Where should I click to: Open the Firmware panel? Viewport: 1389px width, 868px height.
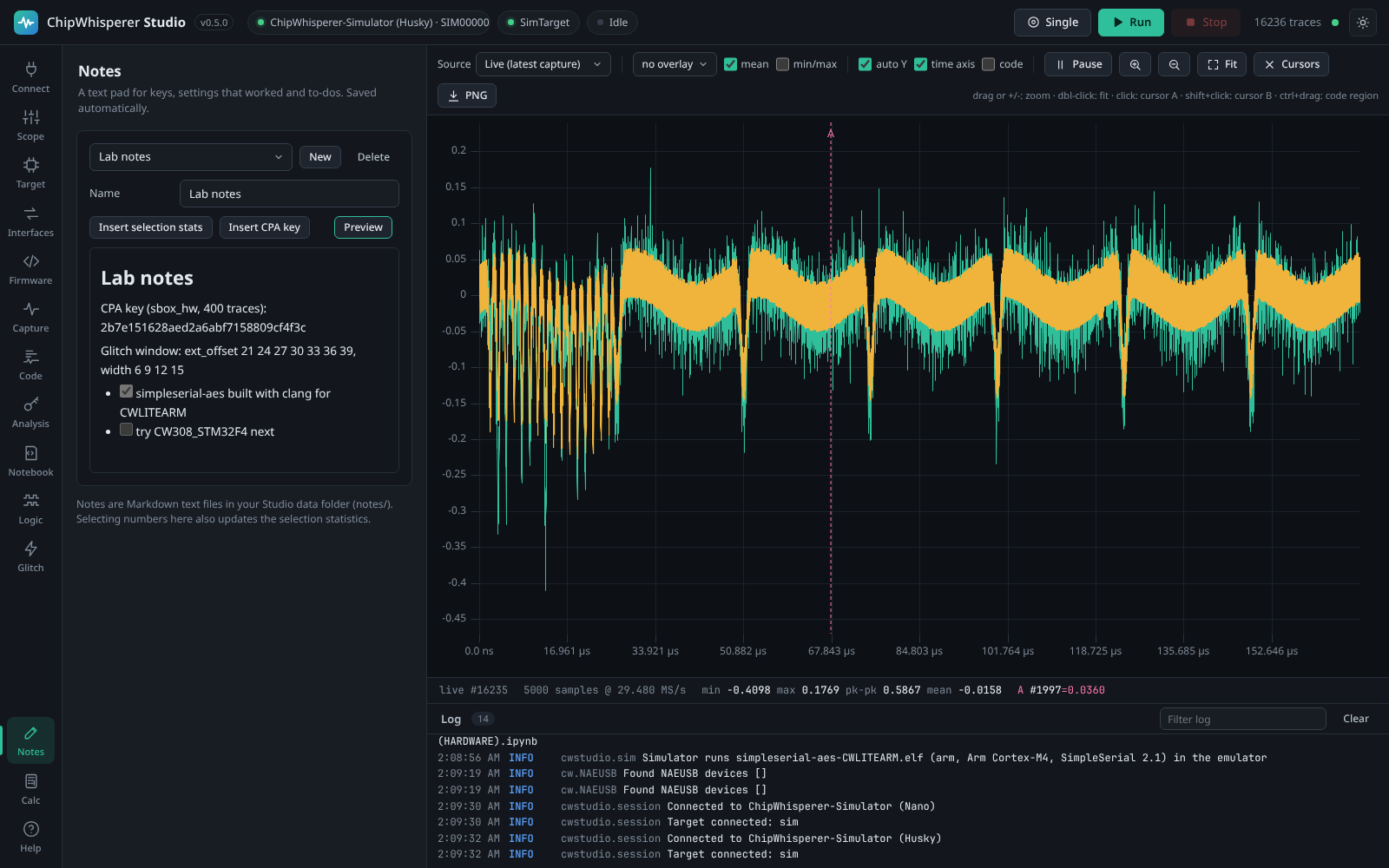coord(30,269)
